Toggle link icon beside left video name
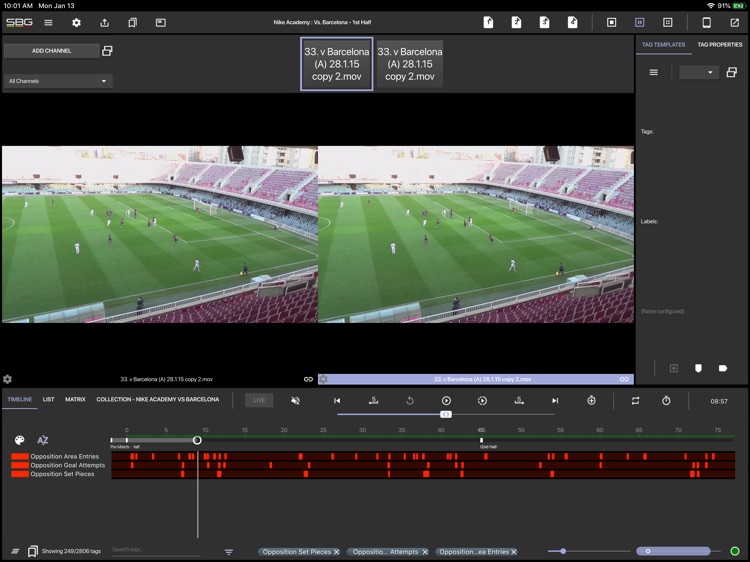Image resolution: width=750 pixels, height=562 pixels. [308, 379]
